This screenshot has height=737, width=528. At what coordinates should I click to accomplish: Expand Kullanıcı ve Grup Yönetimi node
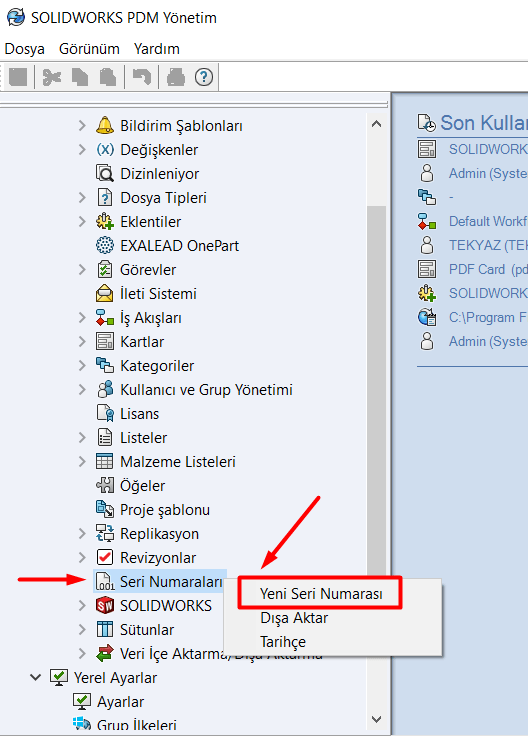pos(82,389)
